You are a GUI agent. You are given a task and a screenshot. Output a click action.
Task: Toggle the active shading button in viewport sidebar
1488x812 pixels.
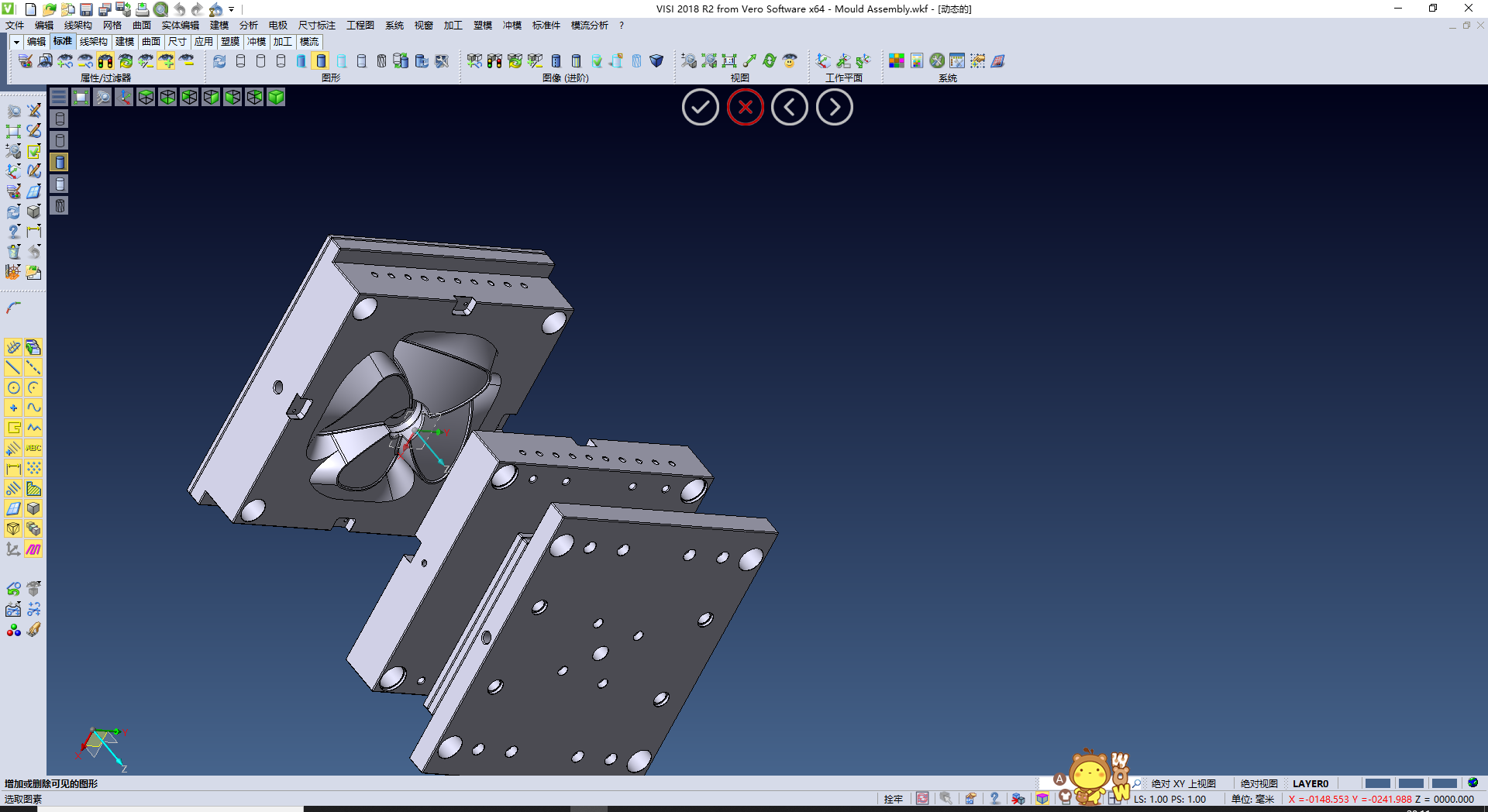(x=60, y=162)
